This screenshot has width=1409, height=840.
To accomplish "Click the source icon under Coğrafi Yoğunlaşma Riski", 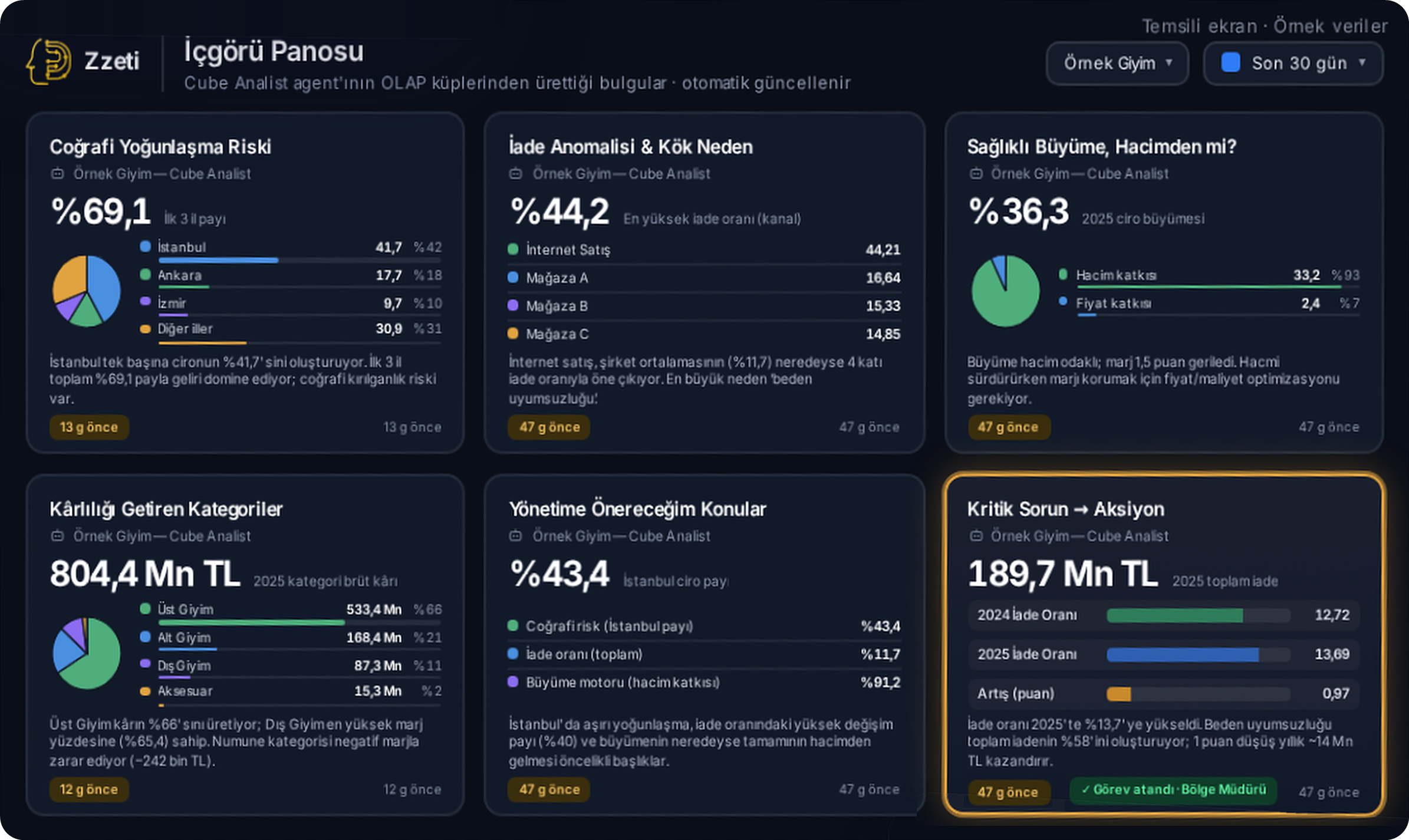I will (x=57, y=174).
